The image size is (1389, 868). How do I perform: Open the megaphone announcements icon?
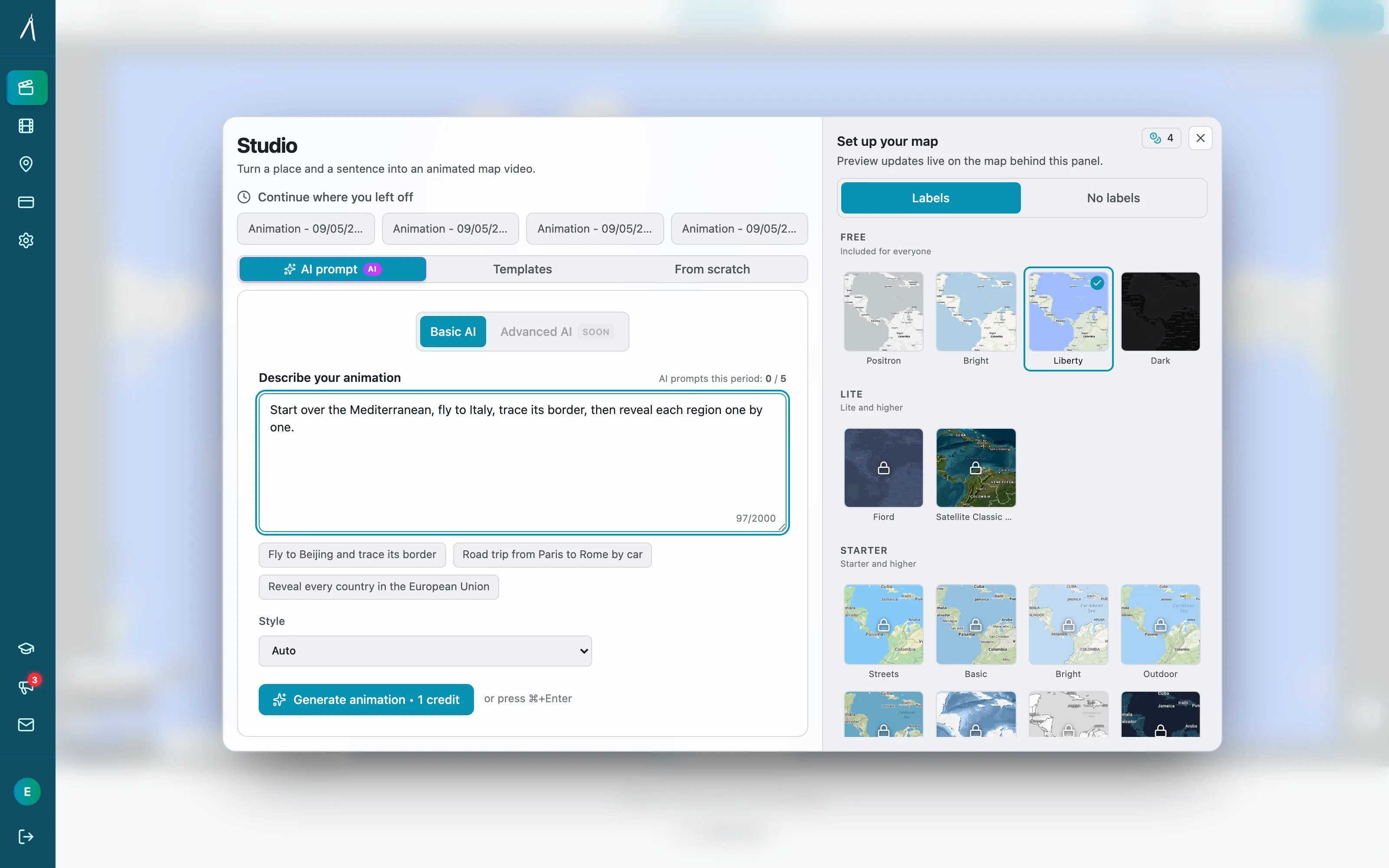click(x=26, y=687)
